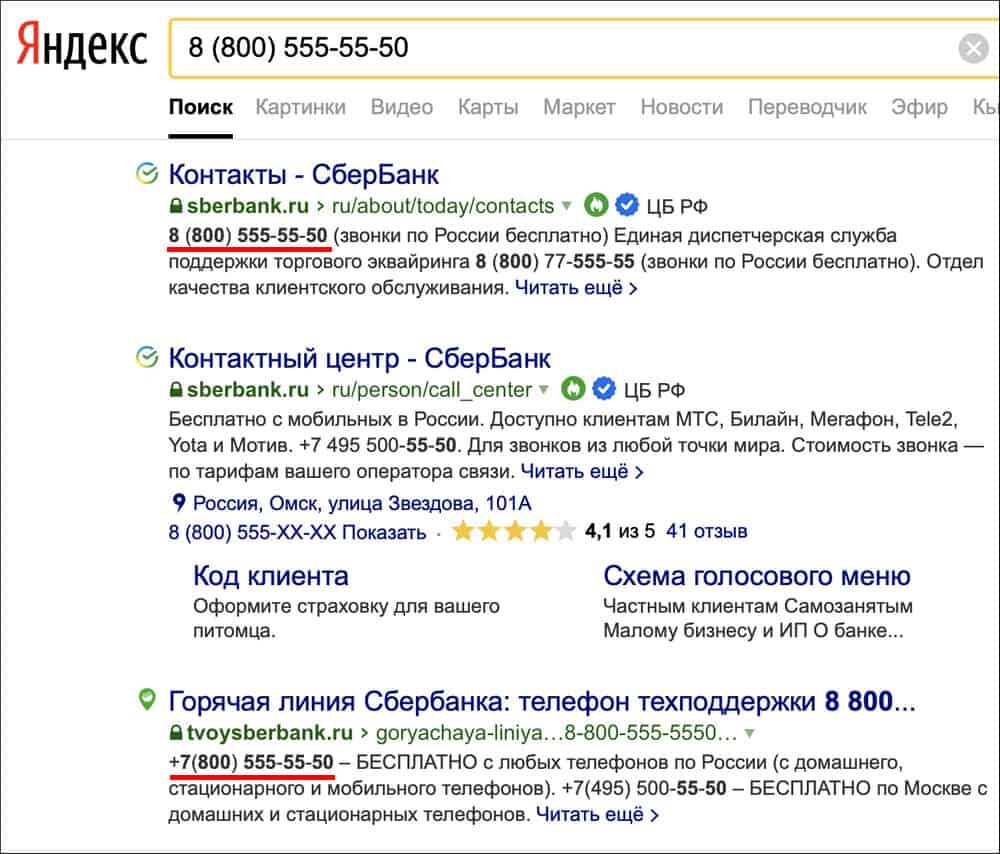Click green popularity badge in contacts result
1000x854 pixels.
point(596,205)
